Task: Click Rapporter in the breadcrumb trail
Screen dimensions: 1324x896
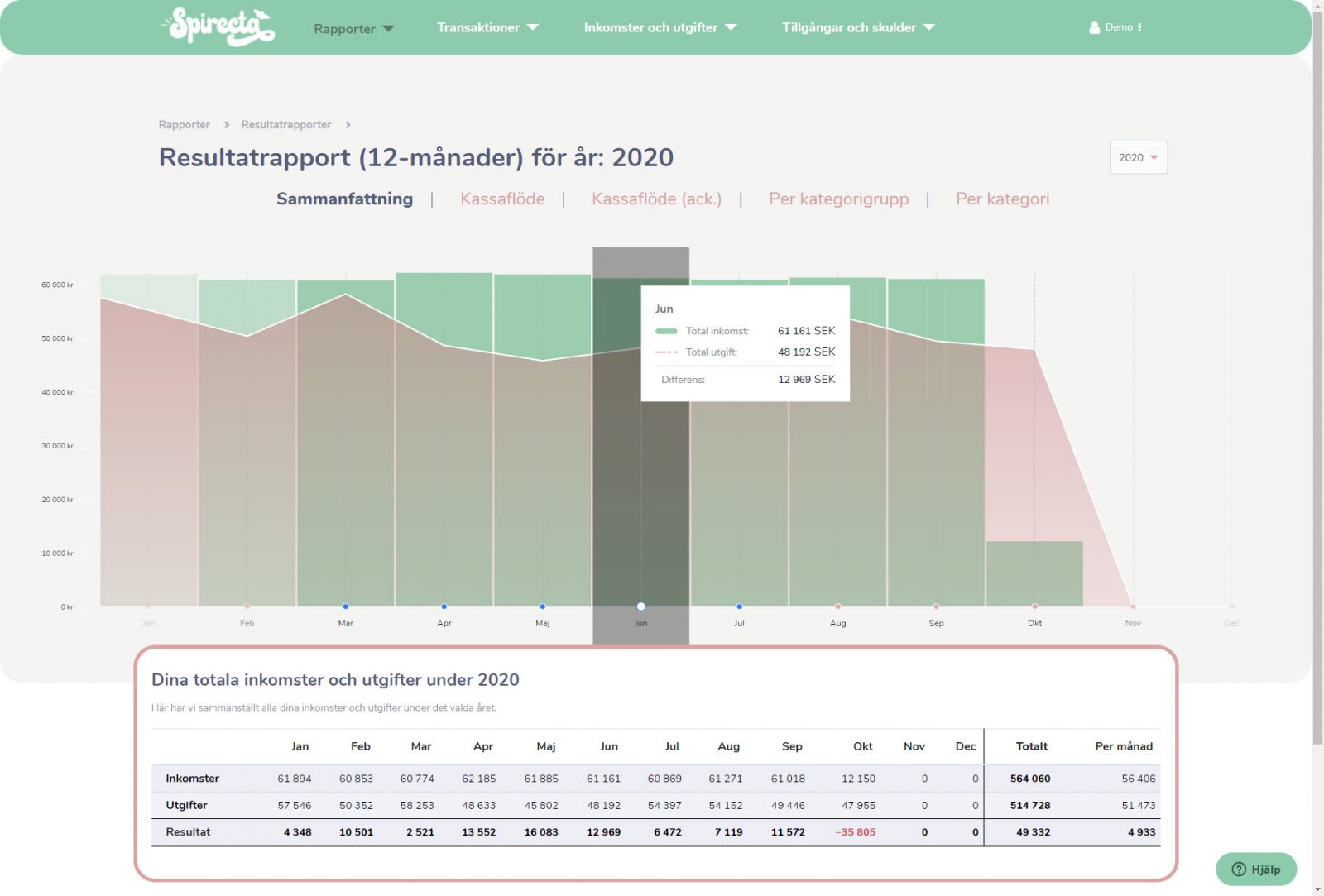Action: pyautogui.click(x=184, y=124)
